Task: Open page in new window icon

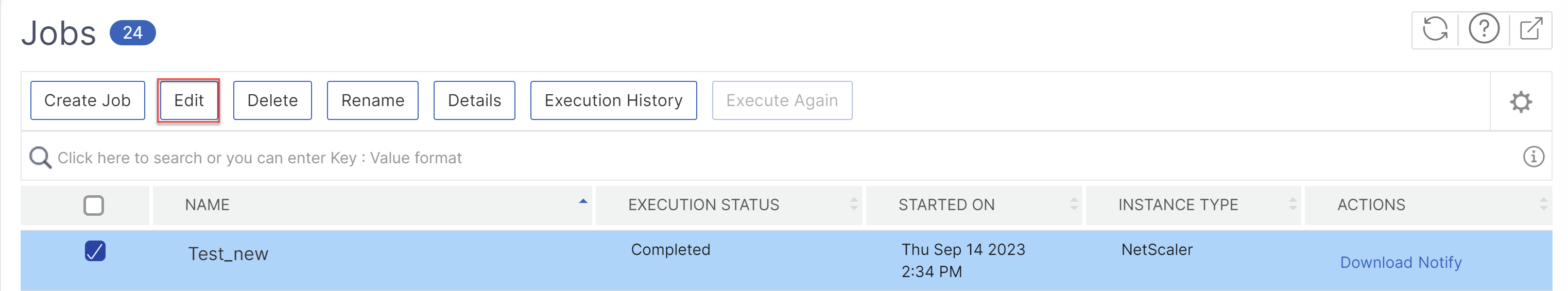Action: click(x=1531, y=29)
